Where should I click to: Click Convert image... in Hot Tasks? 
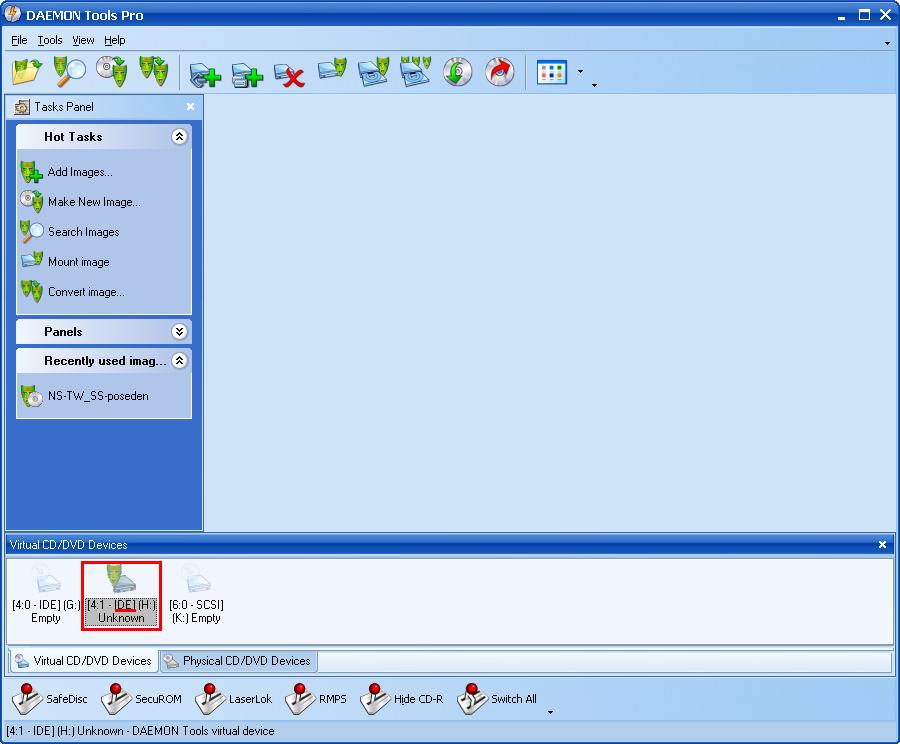[x=72, y=292]
